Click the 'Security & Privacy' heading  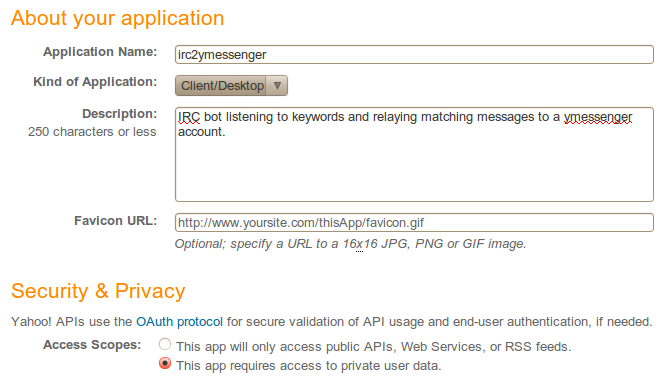pyautogui.click(x=98, y=291)
